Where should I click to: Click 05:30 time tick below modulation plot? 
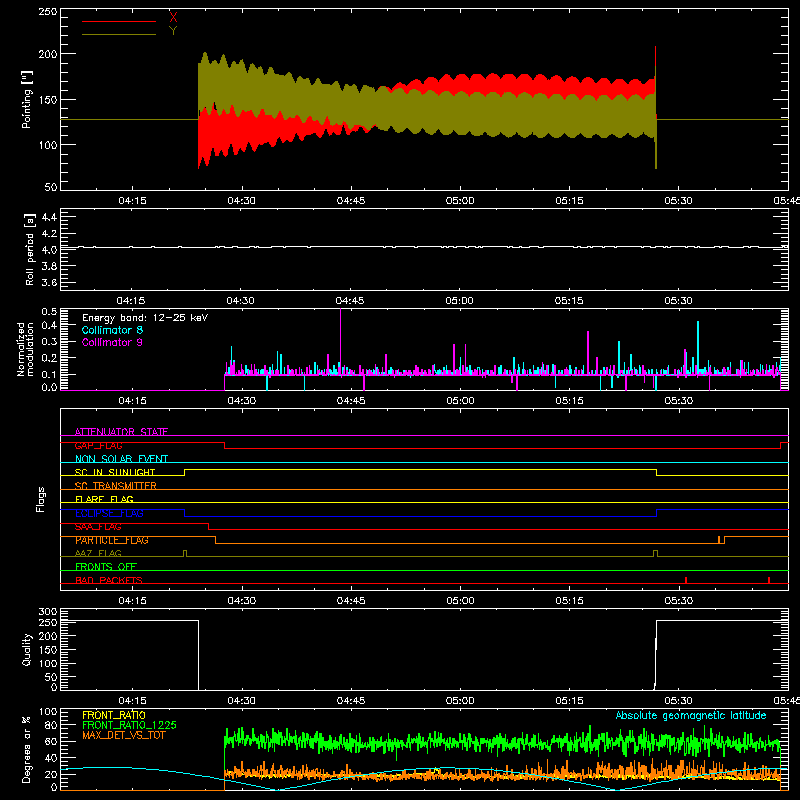point(679,401)
